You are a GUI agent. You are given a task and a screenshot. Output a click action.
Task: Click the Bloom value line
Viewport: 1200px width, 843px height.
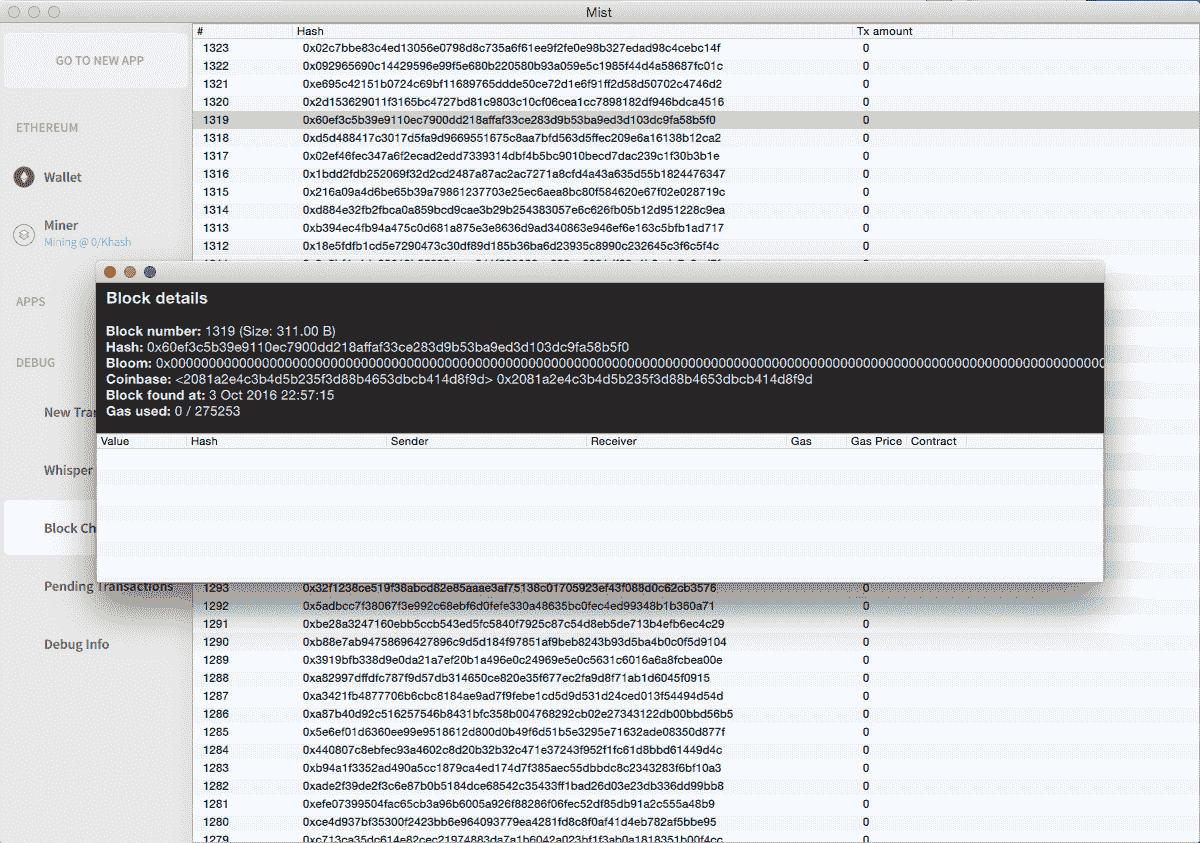pos(604,364)
